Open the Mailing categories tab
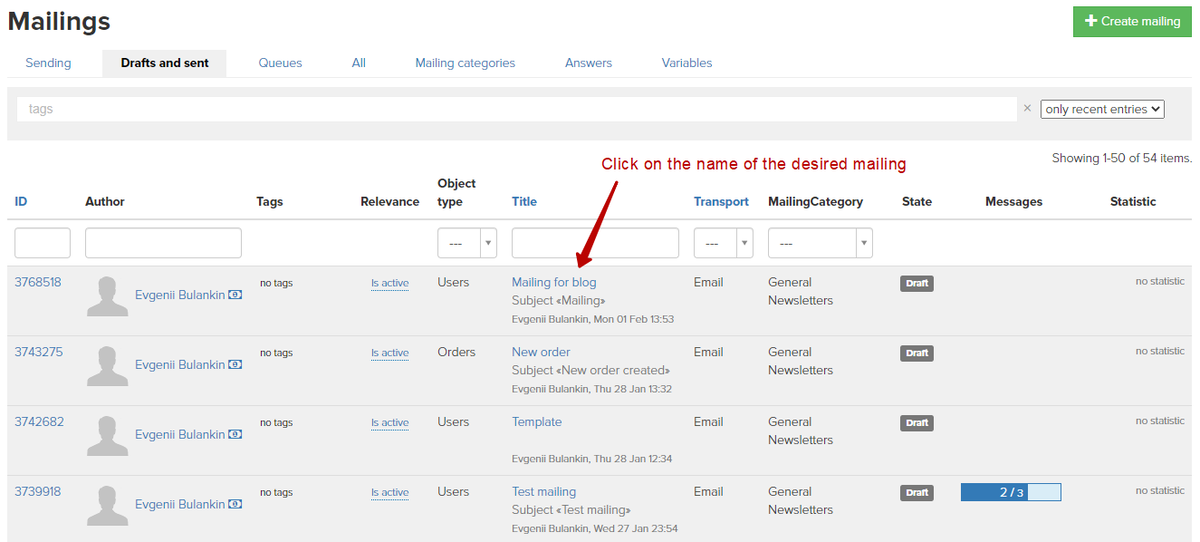This screenshot has width=1200, height=542. point(465,63)
